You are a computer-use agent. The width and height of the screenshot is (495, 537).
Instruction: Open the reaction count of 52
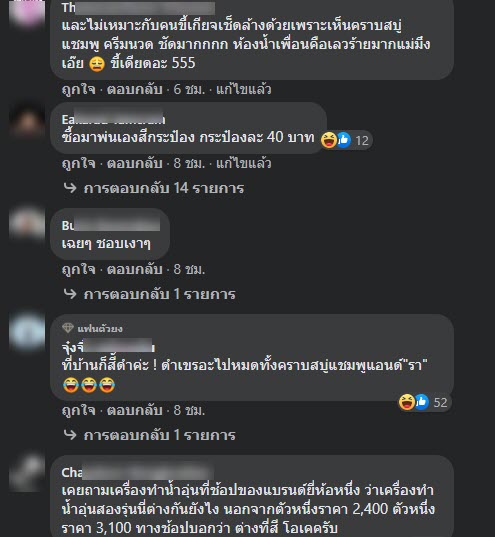(440, 402)
